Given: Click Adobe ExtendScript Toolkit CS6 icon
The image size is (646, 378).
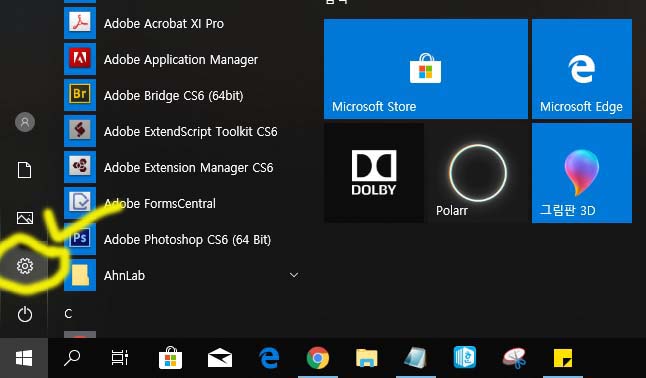Looking at the screenshot, I should pos(80,131).
